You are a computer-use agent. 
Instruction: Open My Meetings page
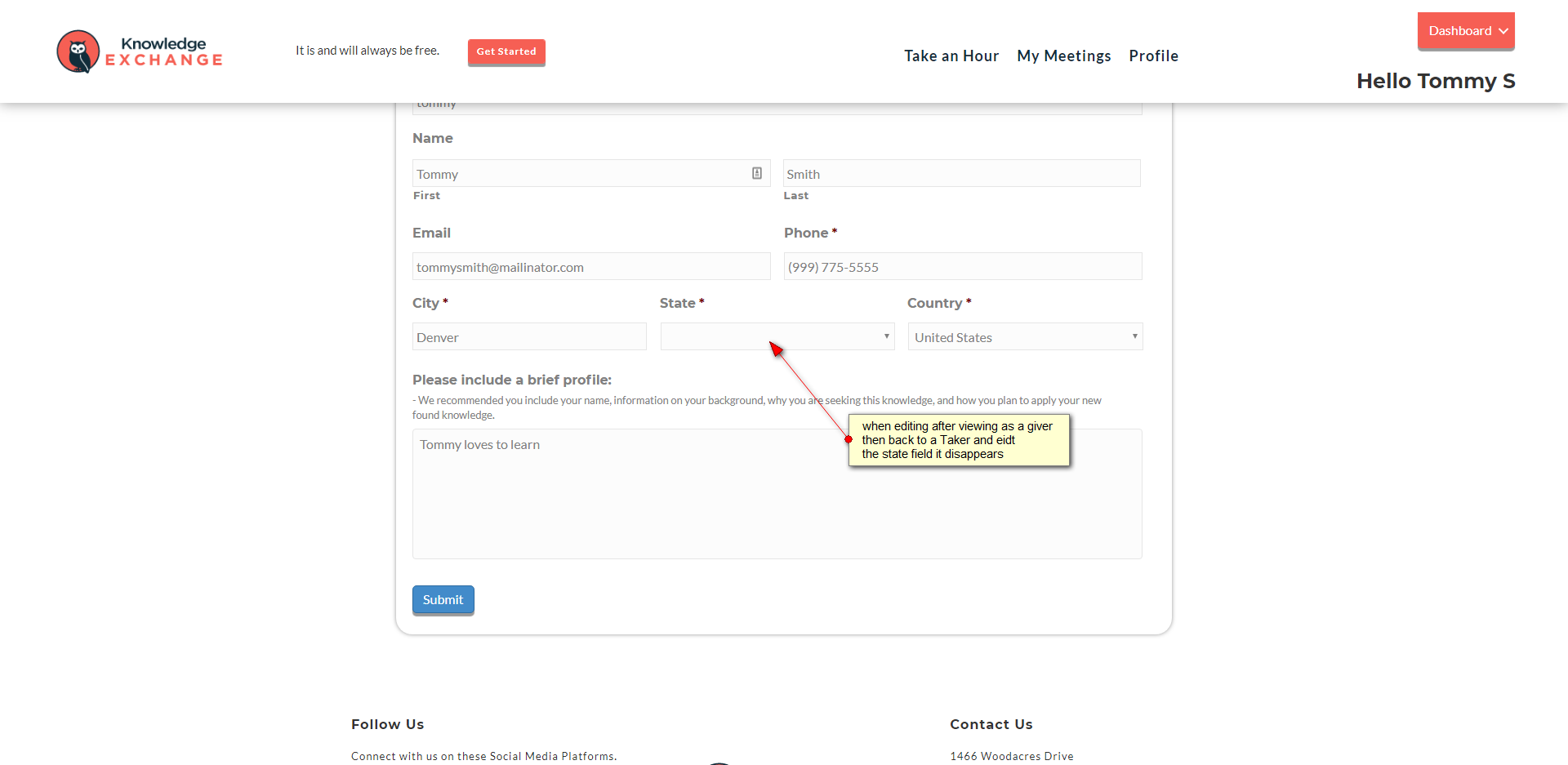coord(1064,56)
